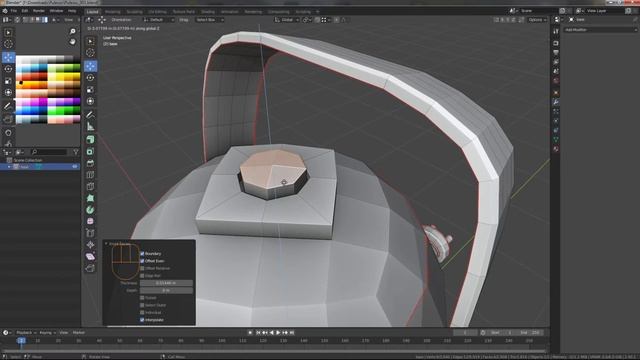Open the Window menu
Viewport: 640px width, 360px height.
tap(56, 11)
